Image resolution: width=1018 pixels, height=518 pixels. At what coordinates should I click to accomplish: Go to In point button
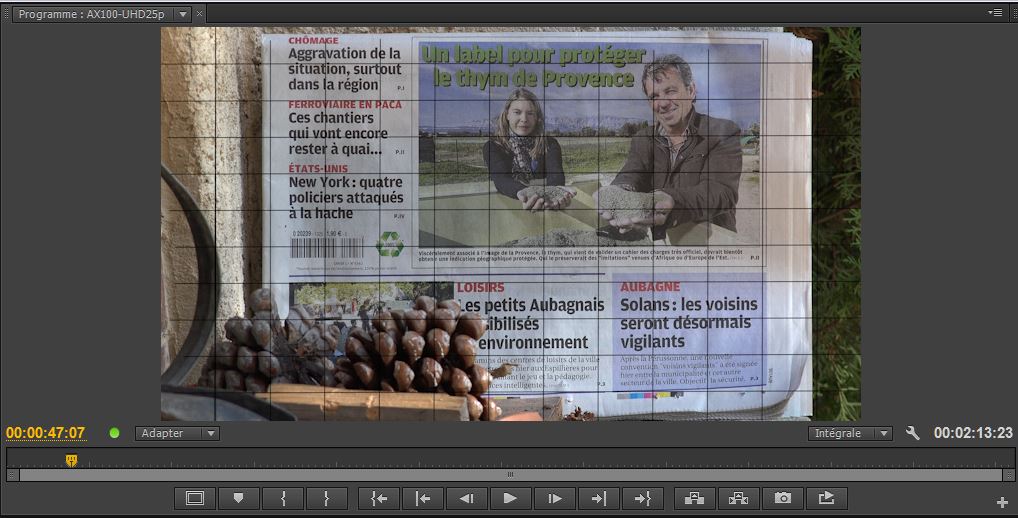pyautogui.click(x=379, y=499)
